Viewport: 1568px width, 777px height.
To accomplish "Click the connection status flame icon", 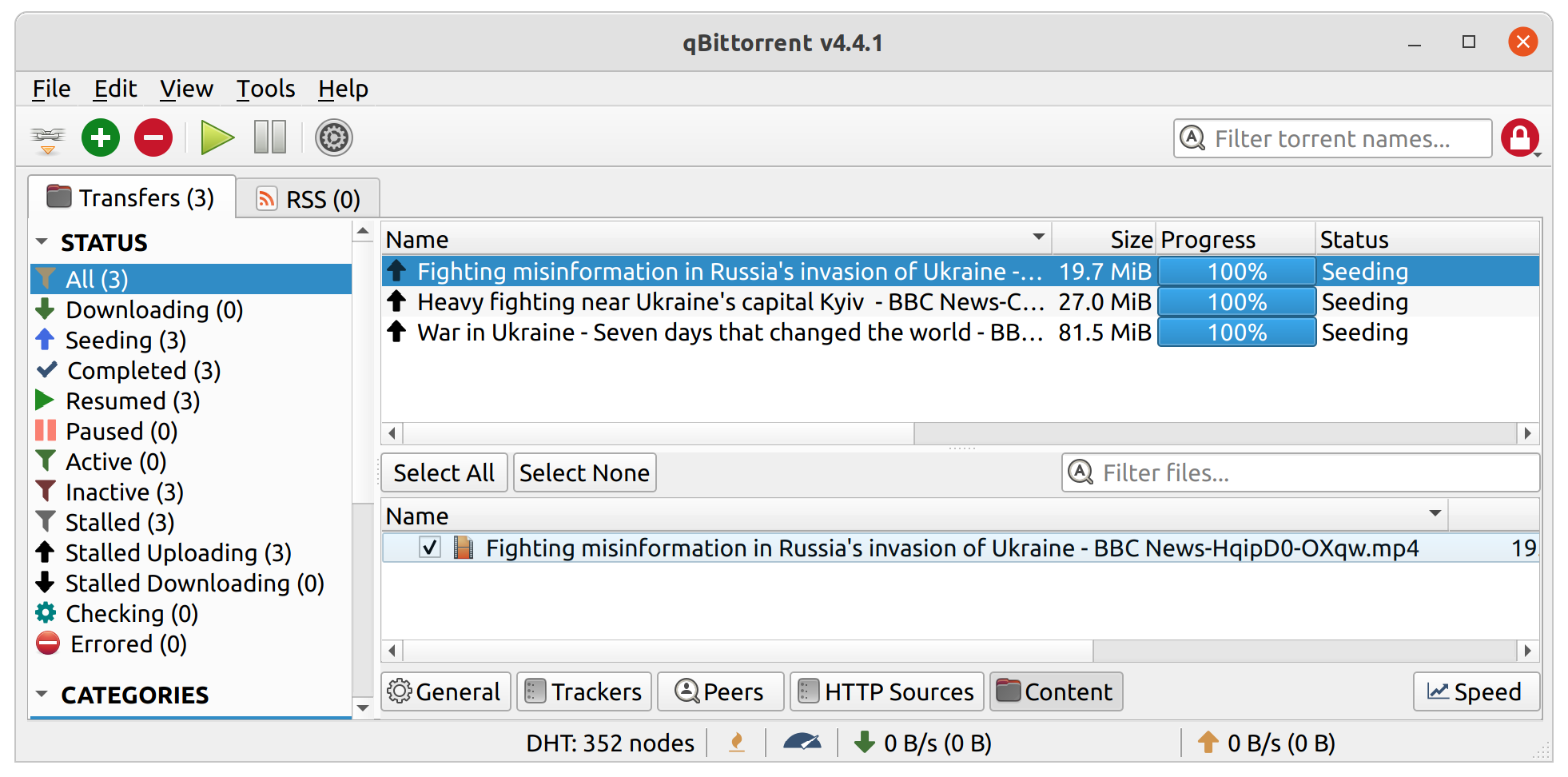I will tap(737, 743).
